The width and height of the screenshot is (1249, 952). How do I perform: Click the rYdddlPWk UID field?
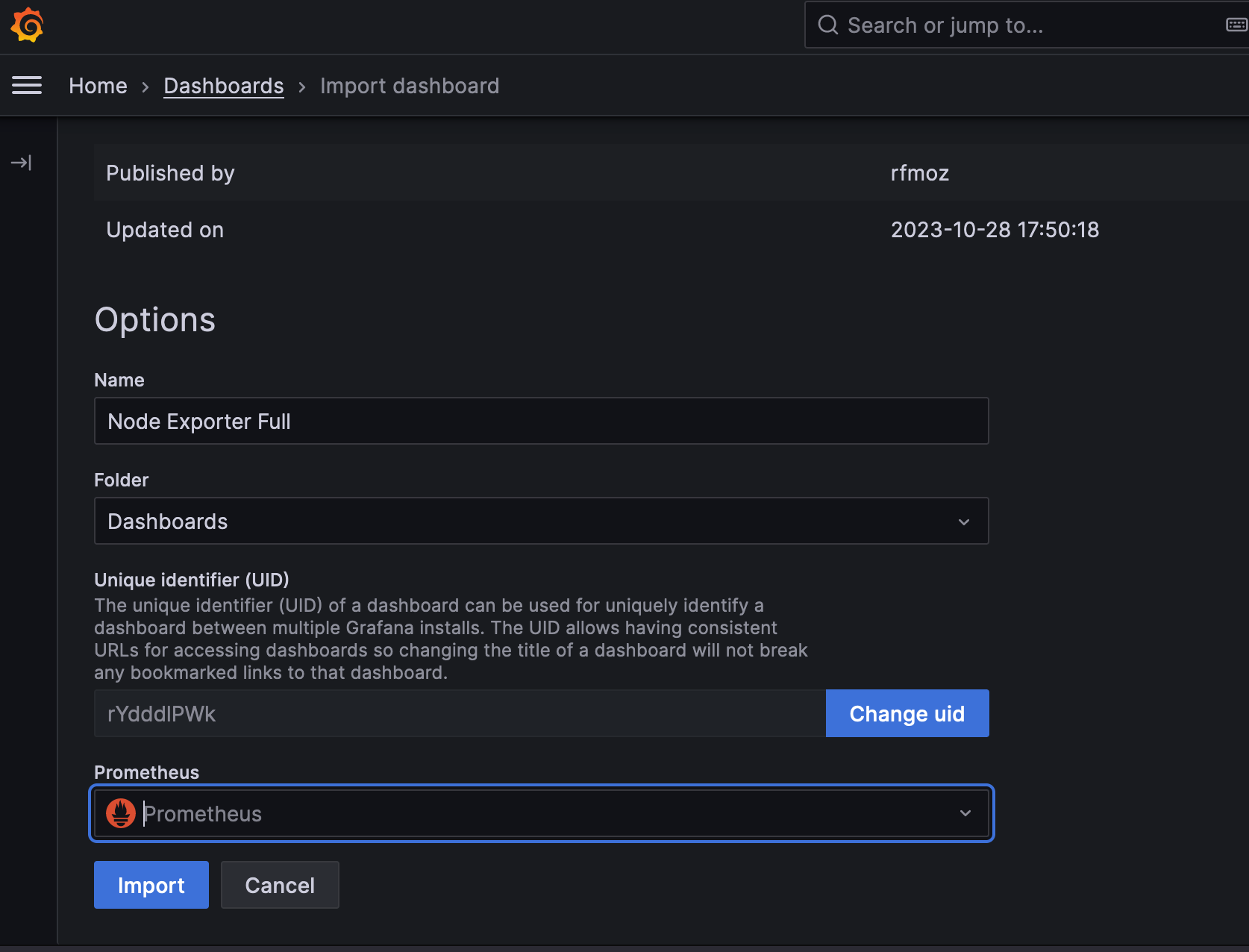click(x=459, y=714)
